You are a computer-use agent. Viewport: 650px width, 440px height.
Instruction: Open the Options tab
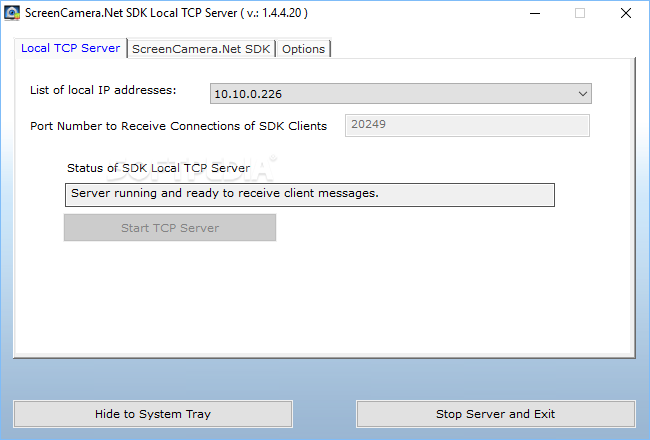pos(303,49)
